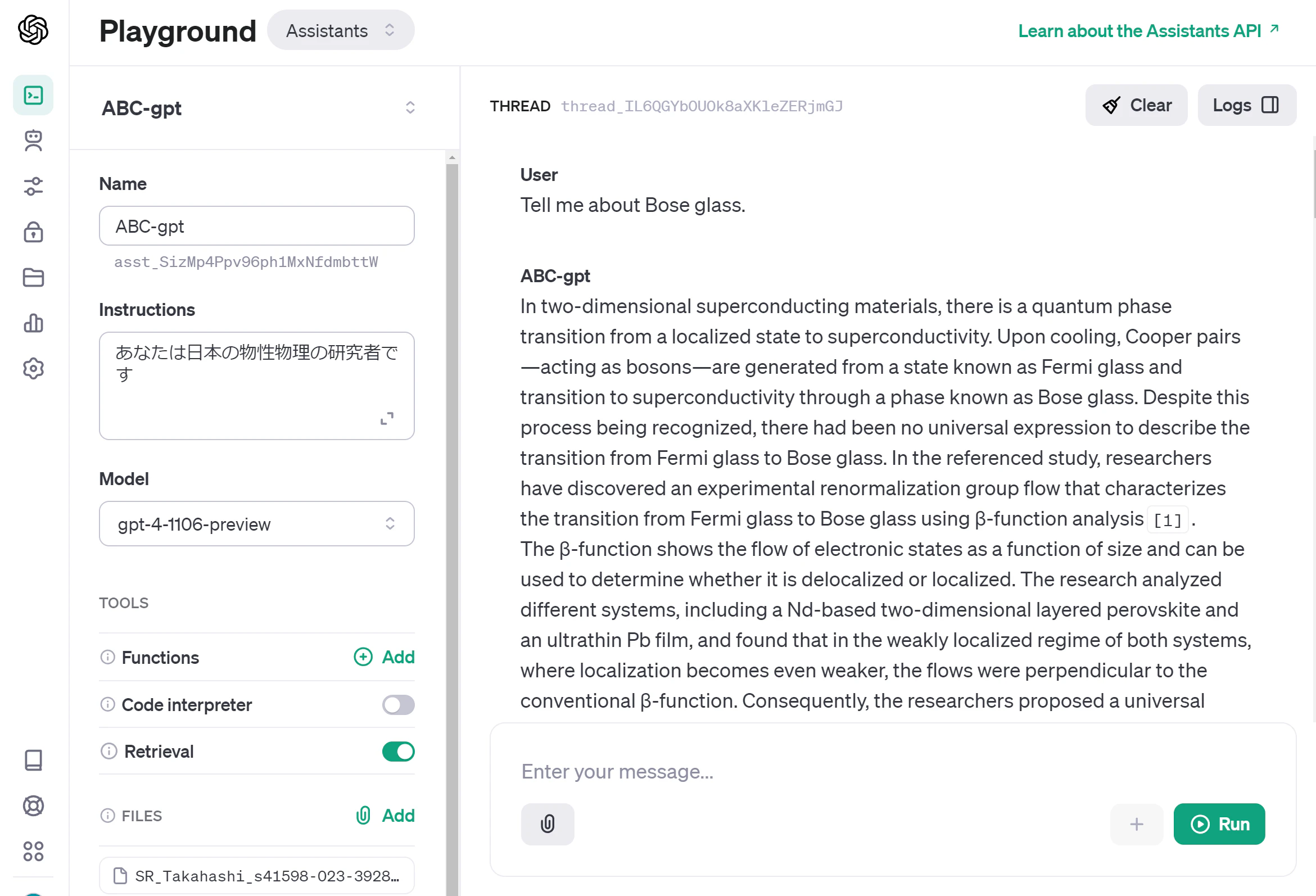Open the Usage bar chart icon in sidebar
Viewport: 1316px width, 896px height.
point(33,323)
